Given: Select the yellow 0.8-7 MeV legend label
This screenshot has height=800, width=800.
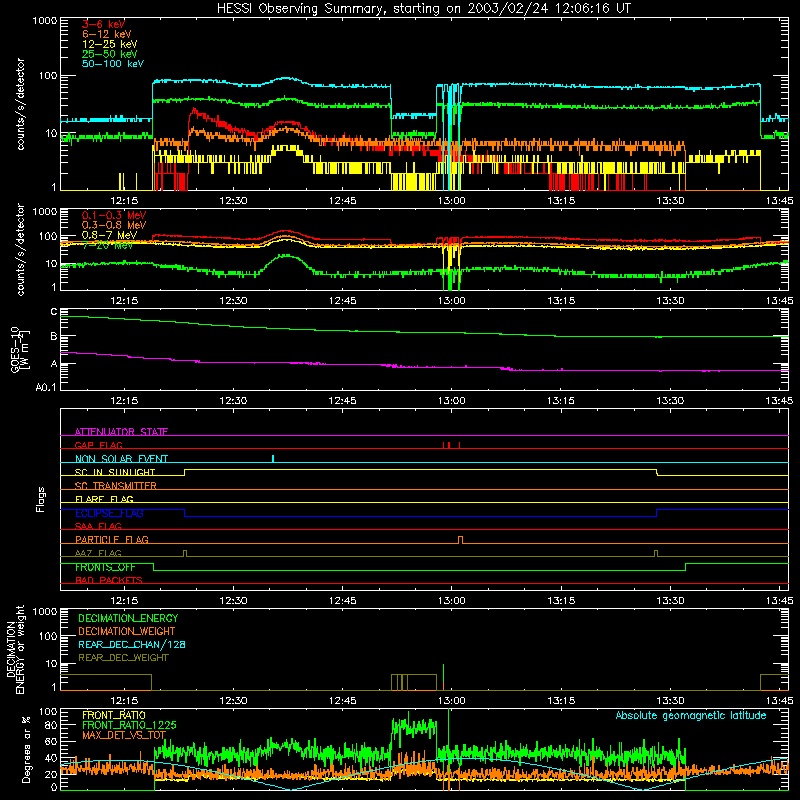Looking at the screenshot, I should coord(110,235).
